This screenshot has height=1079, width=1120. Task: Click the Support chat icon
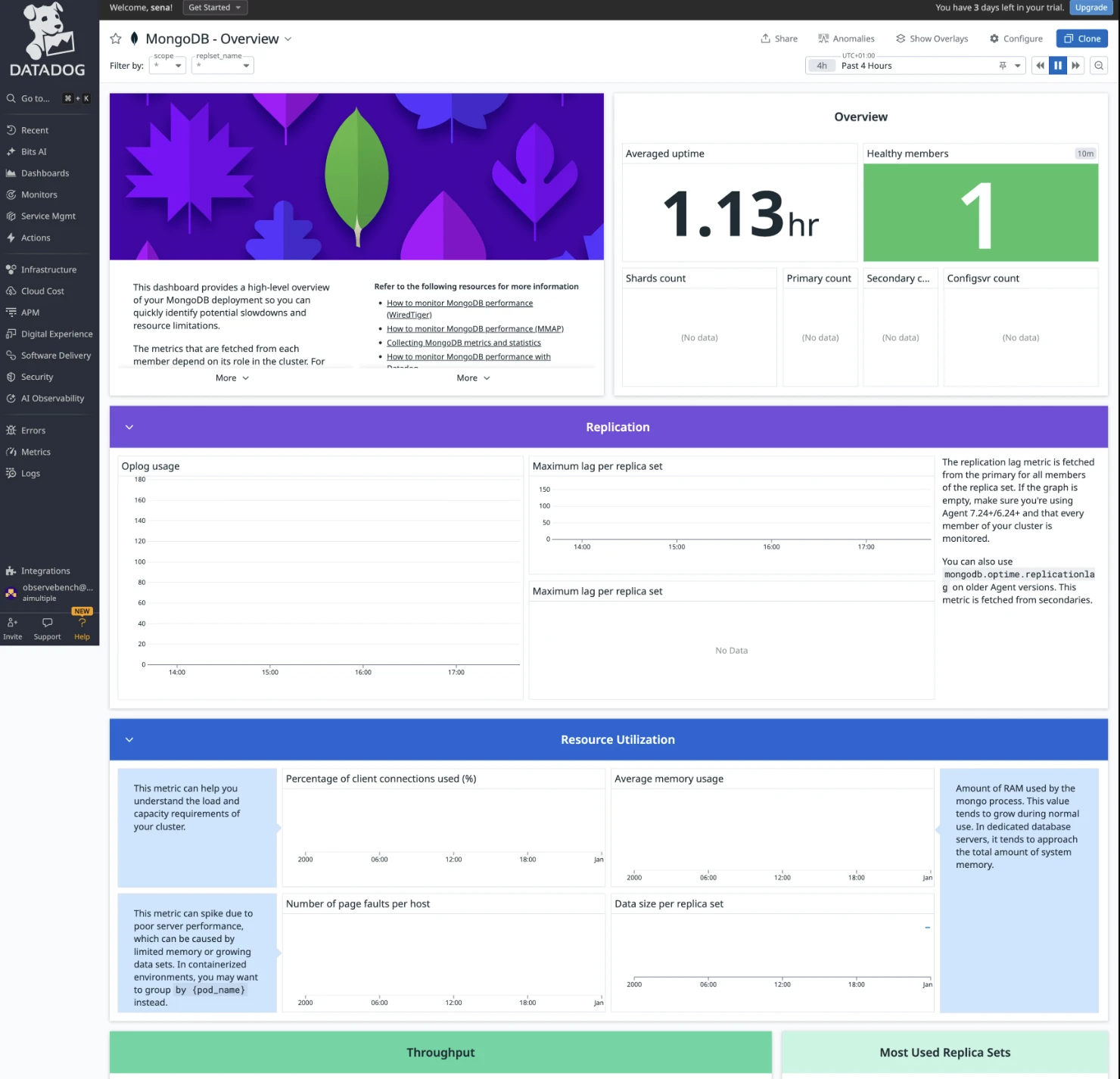[47, 622]
